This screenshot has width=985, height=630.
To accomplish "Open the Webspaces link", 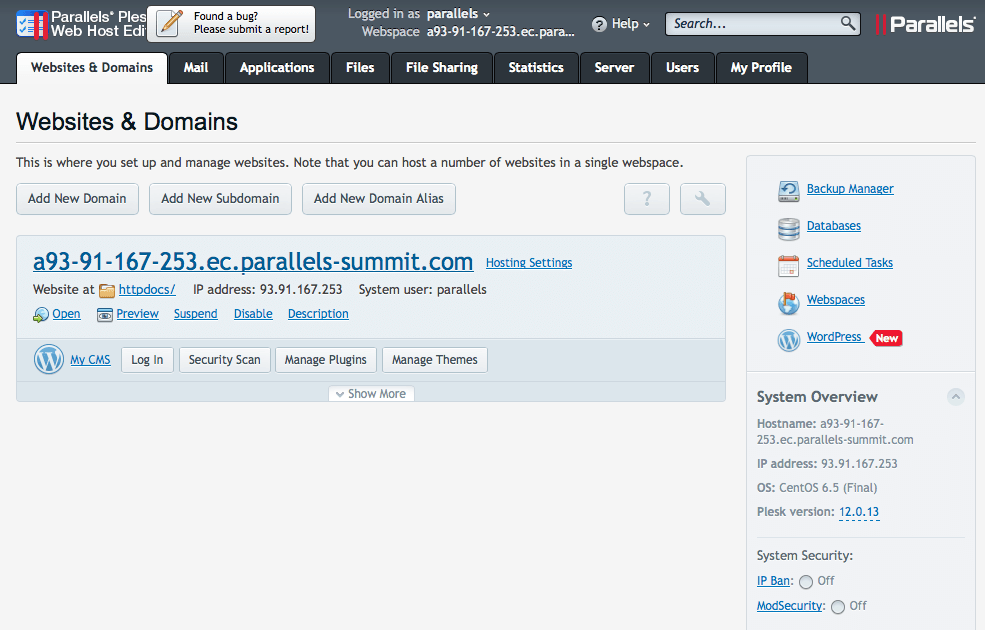I will [x=835, y=300].
